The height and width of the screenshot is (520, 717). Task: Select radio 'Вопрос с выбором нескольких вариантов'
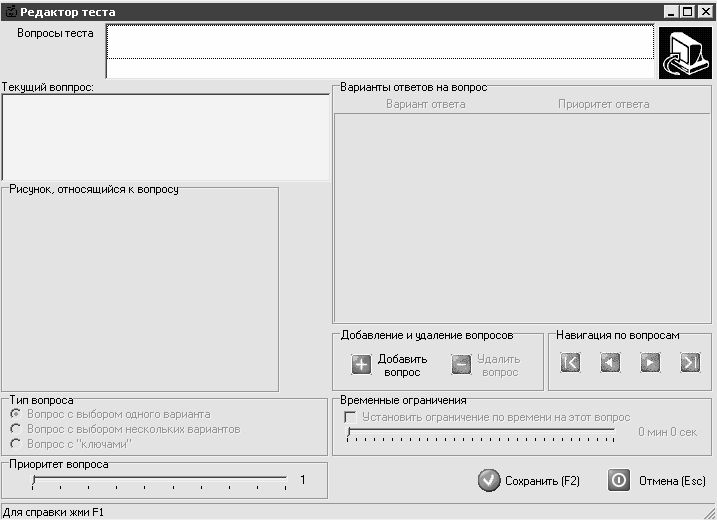(16, 429)
